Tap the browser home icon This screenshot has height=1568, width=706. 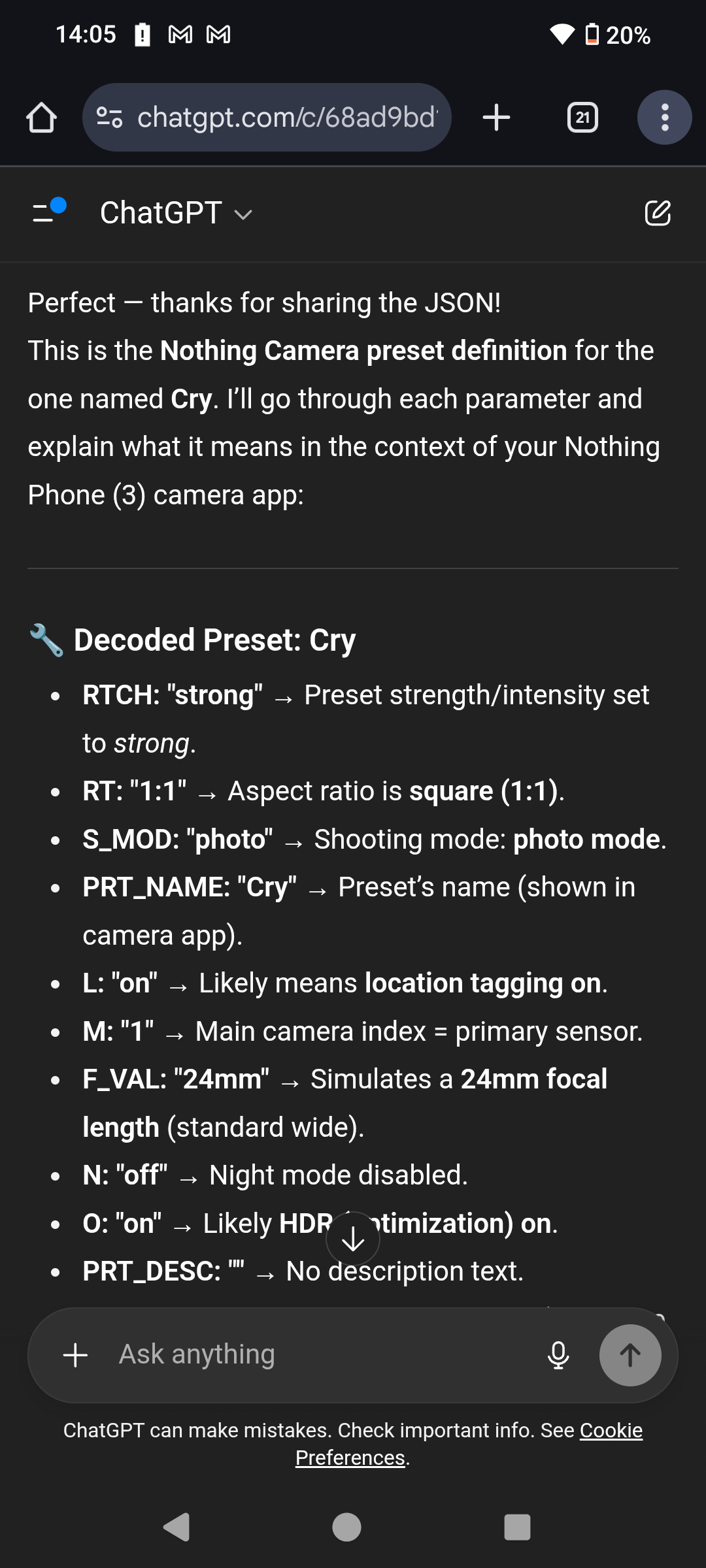41,118
